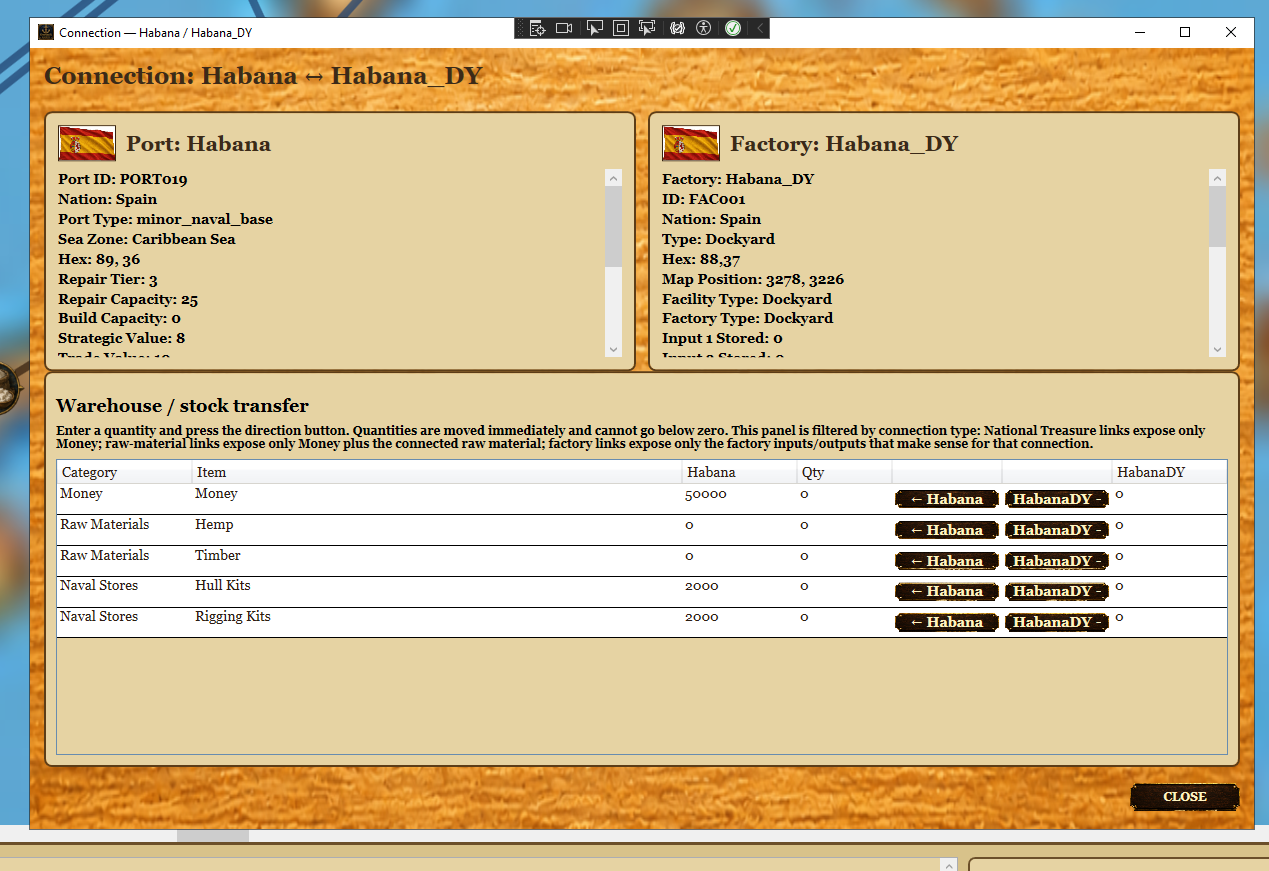Click the Spanish flag in Factory Habana_DY panel

tap(691, 143)
